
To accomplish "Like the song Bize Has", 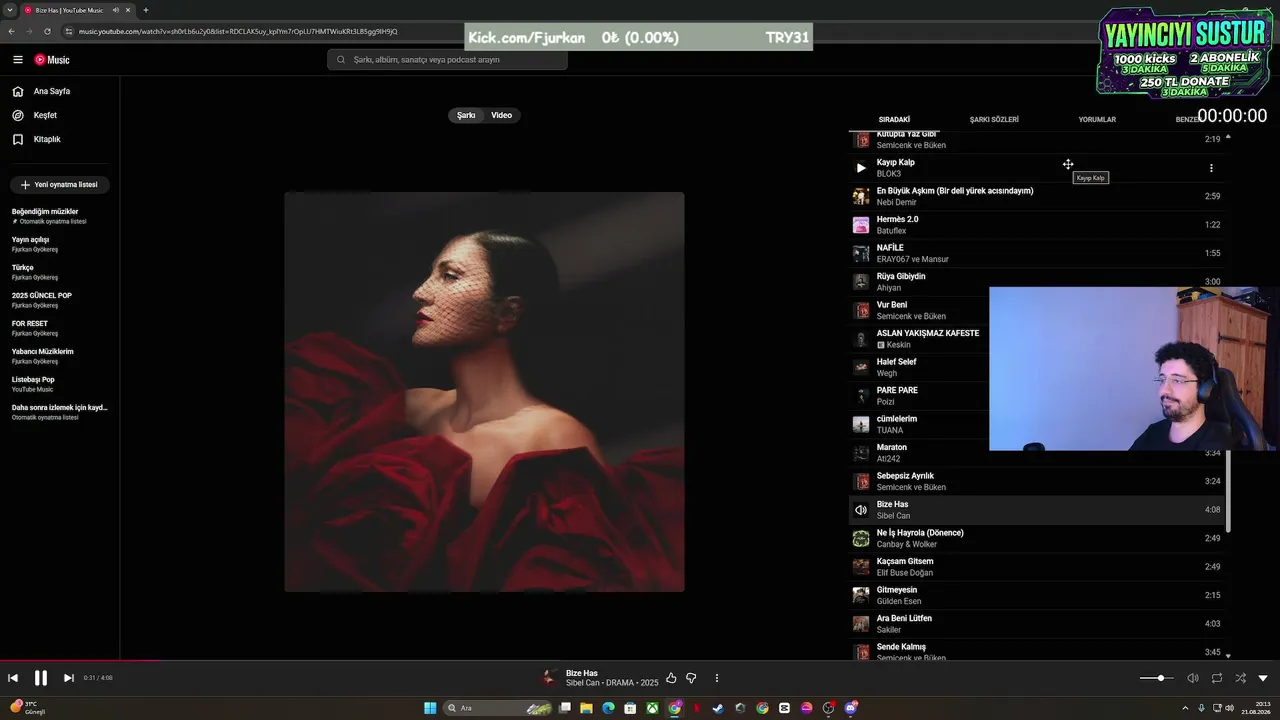I will 671,678.
